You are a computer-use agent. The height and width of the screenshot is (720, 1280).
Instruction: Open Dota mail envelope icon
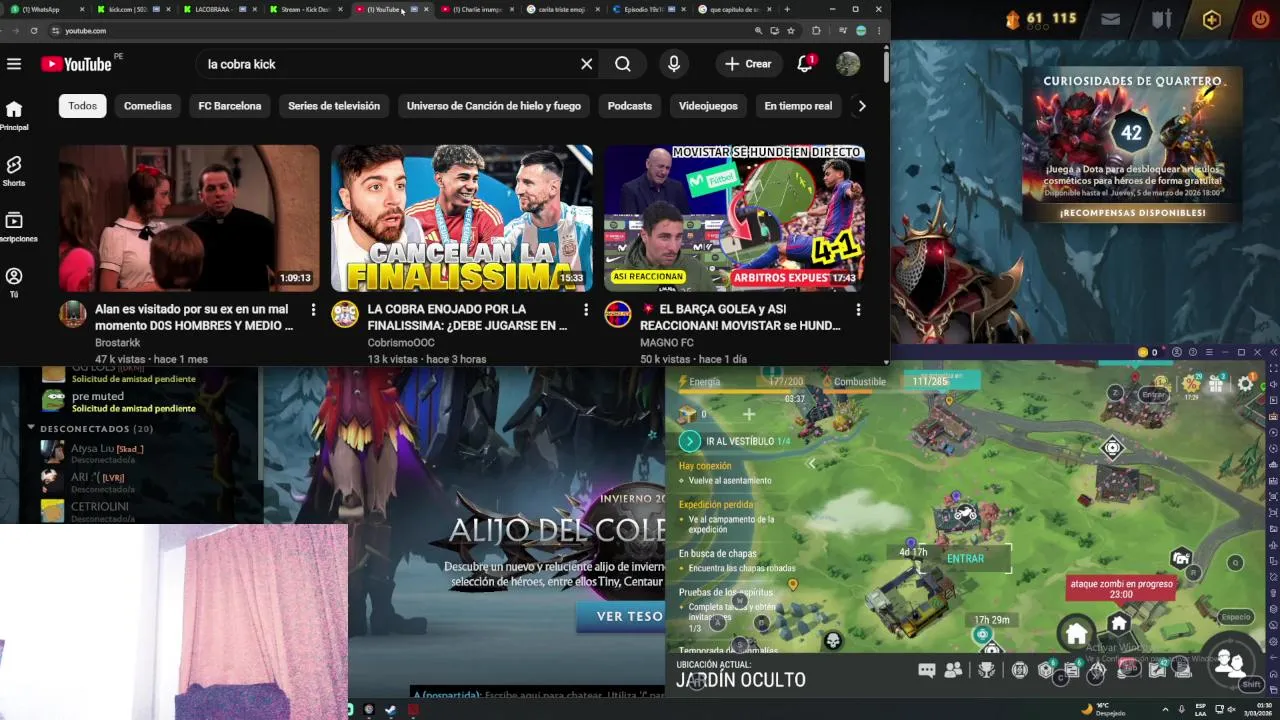click(1111, 19)
